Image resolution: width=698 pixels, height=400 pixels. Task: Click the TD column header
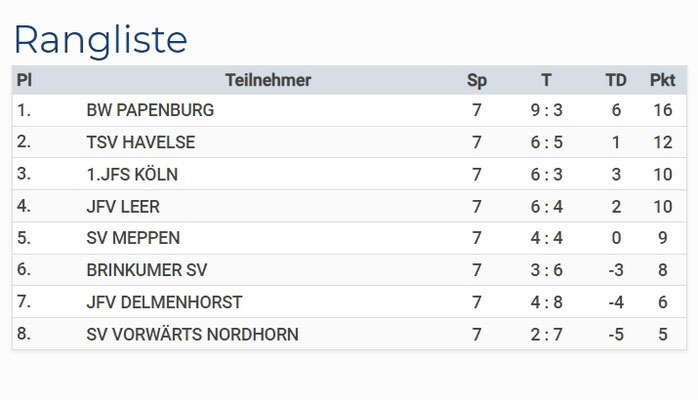[x=616, y=80]
